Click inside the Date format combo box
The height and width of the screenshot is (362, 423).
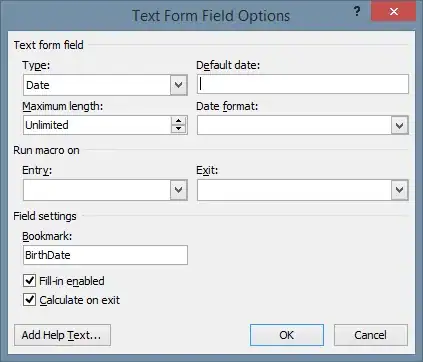click(294, 125)
